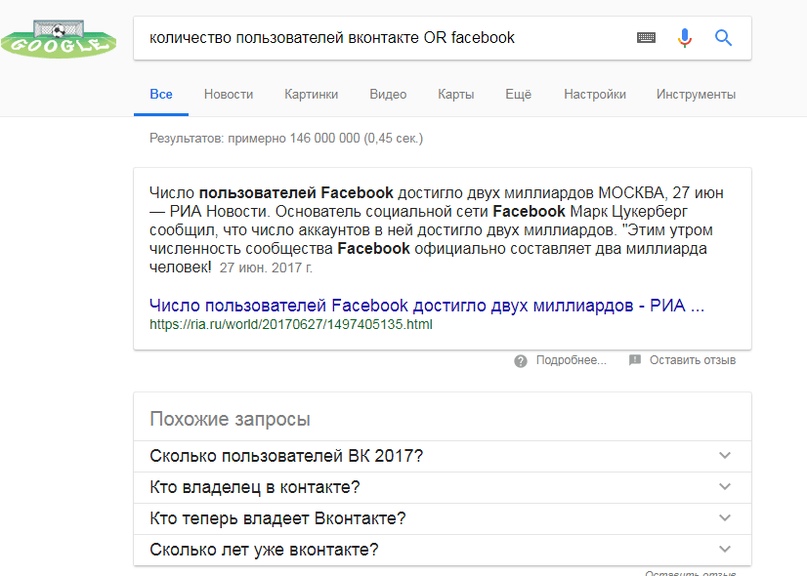Open the Ещё dropdown for more result types
The width and height of the screenshot is (807, 576).
pyautogui.click(x=518, y=94)
